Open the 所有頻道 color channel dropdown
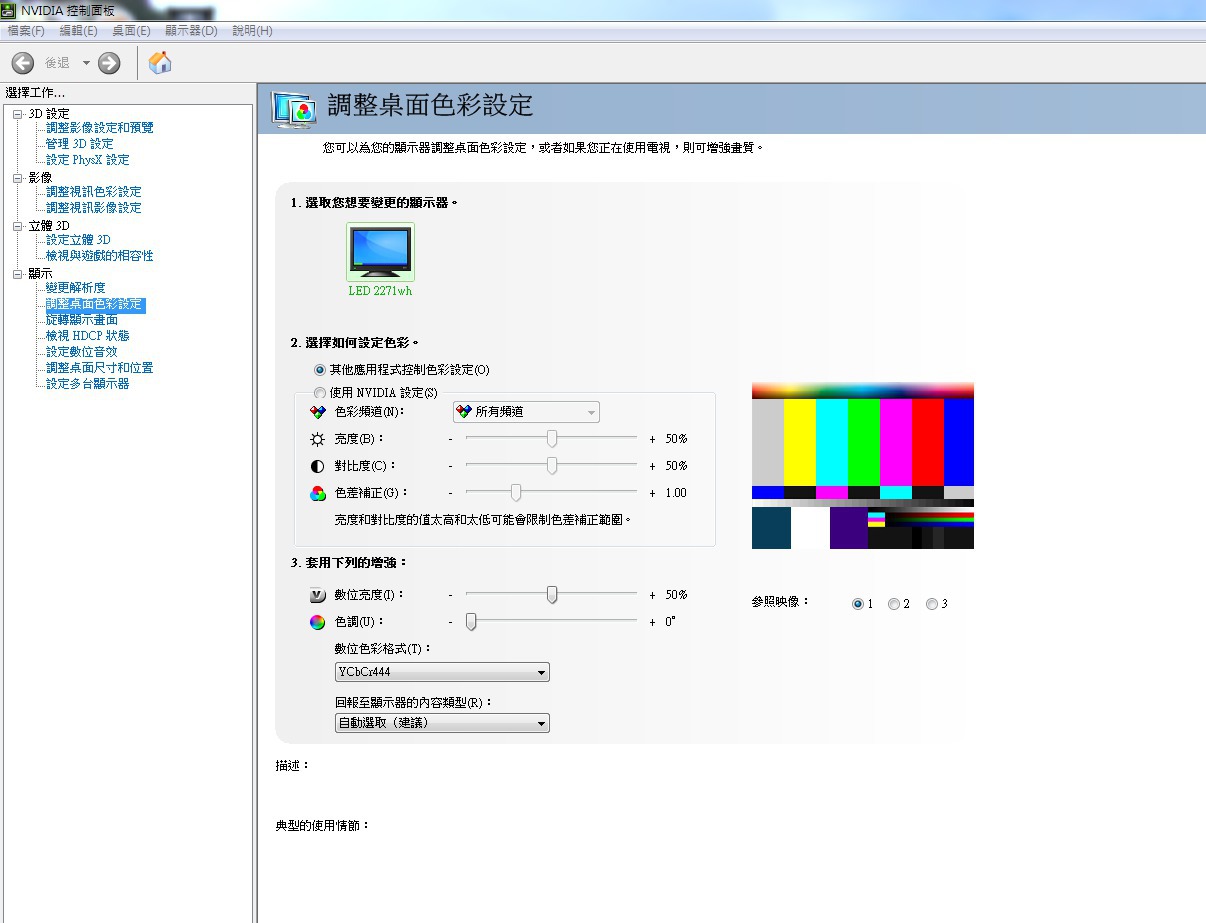 point(526,412)
